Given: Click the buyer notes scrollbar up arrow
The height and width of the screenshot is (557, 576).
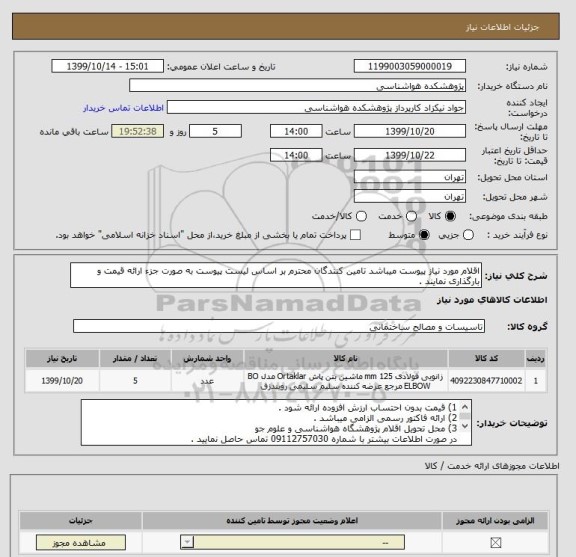Looking at the screenshot, I should [x=465, y=407].
